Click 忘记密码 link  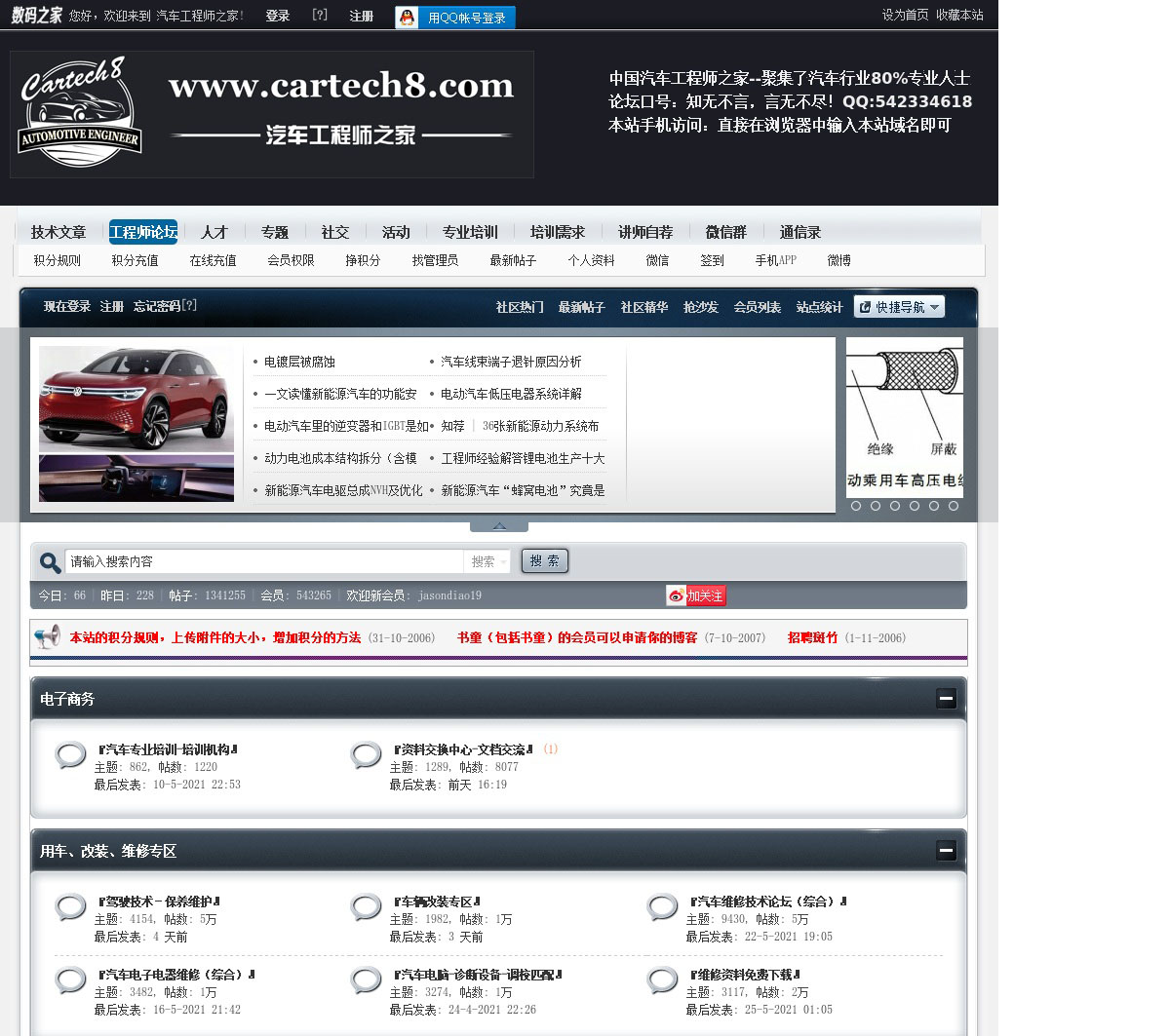(157, 306)
